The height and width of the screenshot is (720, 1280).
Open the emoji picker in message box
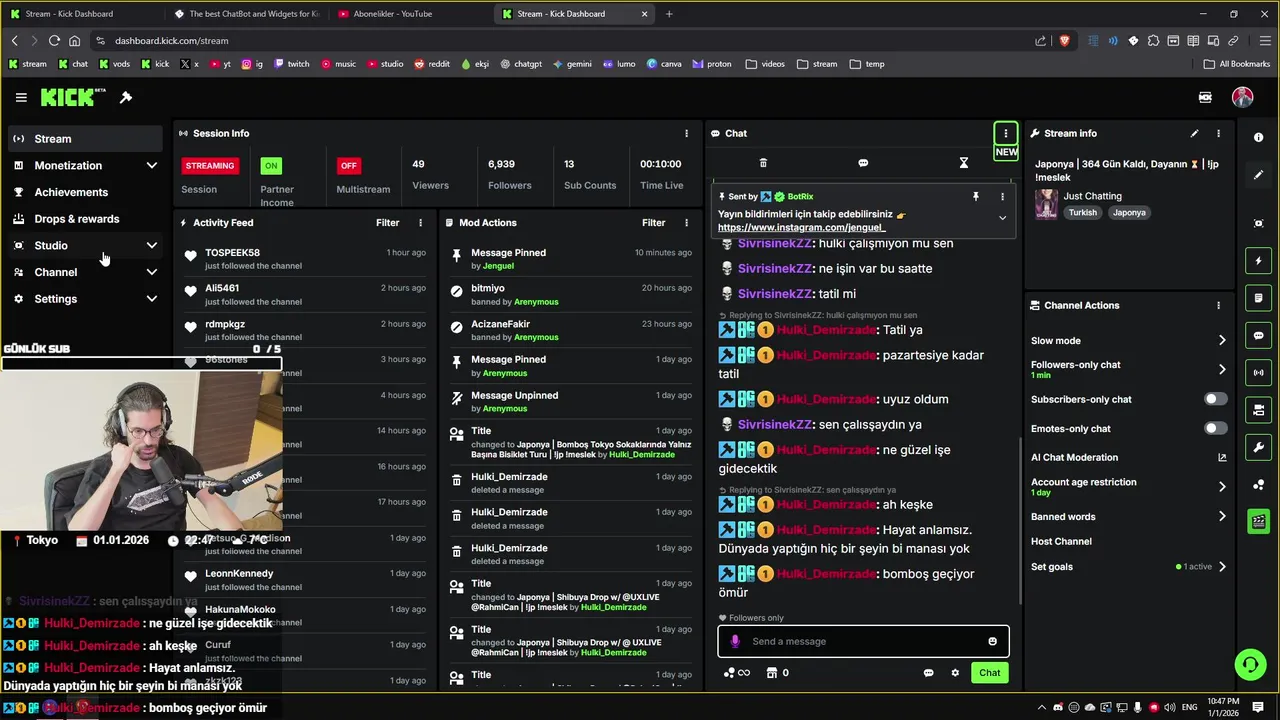[x=992, y=642]
